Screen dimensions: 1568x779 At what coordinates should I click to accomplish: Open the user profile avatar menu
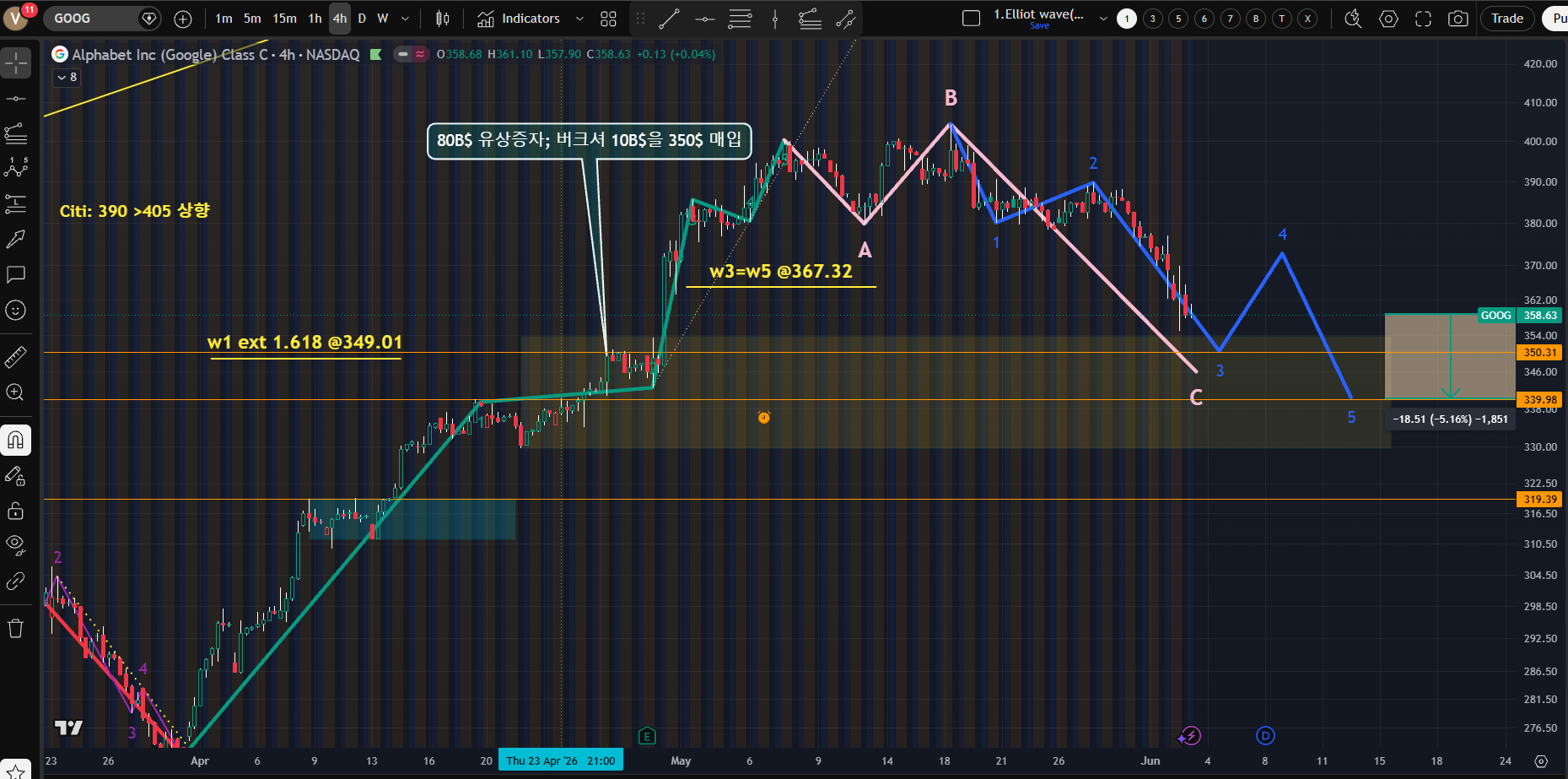click(17, 19)
